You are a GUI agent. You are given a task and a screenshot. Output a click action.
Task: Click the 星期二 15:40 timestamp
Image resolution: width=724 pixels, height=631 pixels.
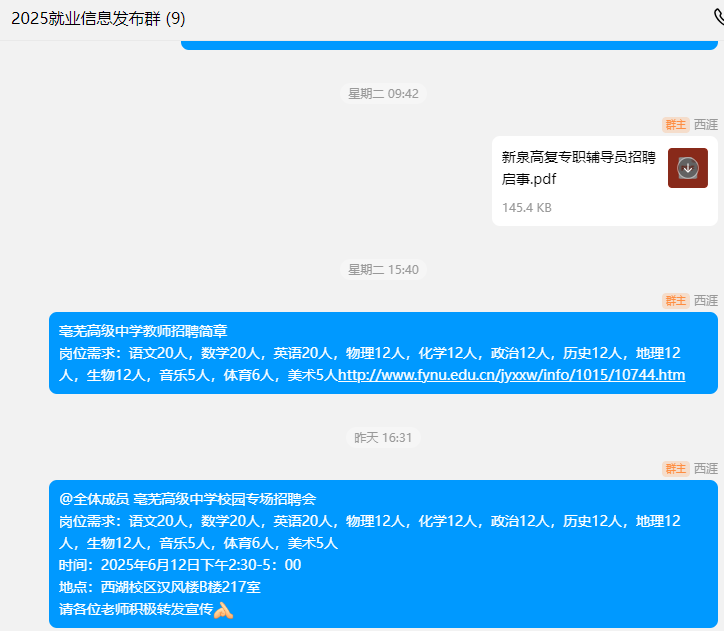[383, 270]
